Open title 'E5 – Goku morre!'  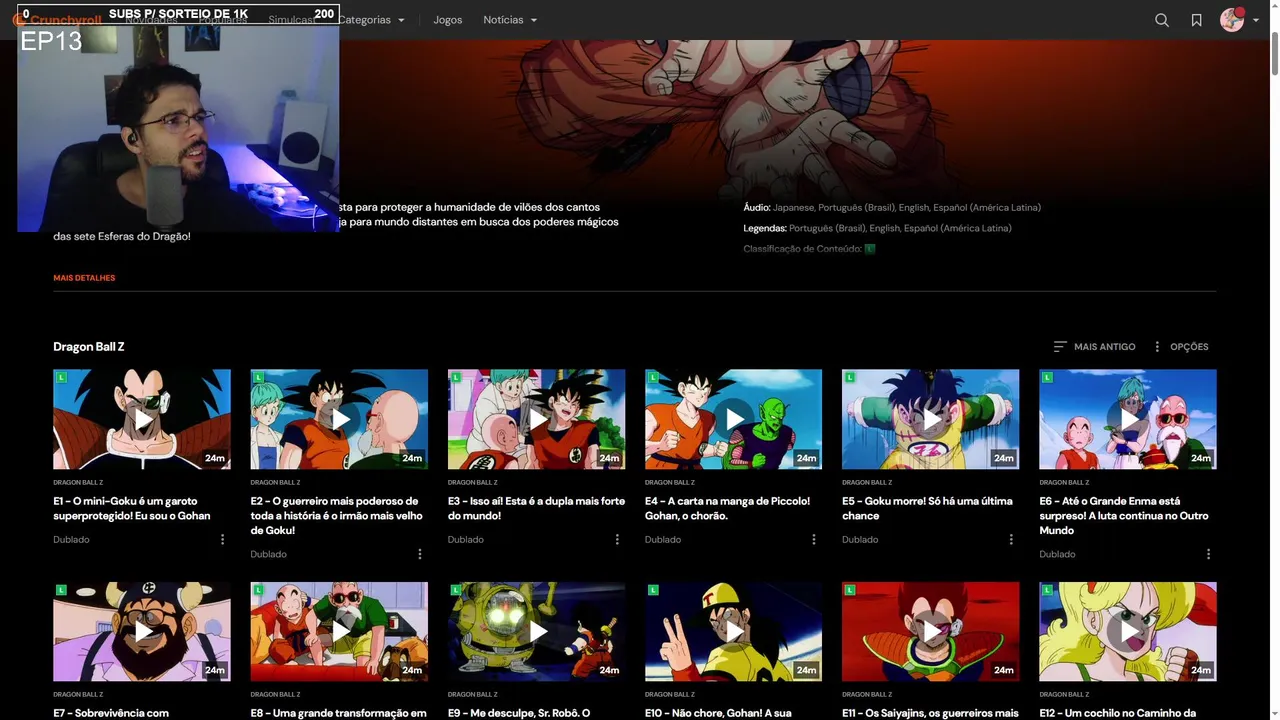(x=927, y=508)
